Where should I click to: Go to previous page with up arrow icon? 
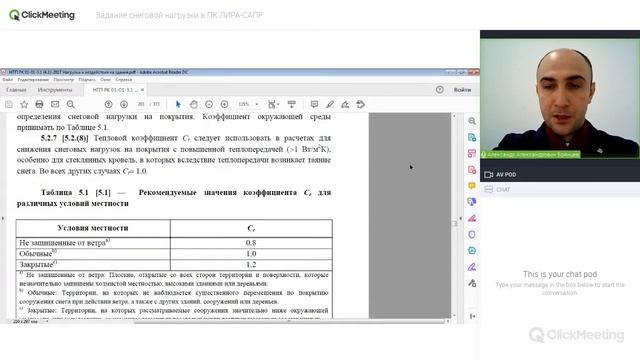(x=108, y=104)
